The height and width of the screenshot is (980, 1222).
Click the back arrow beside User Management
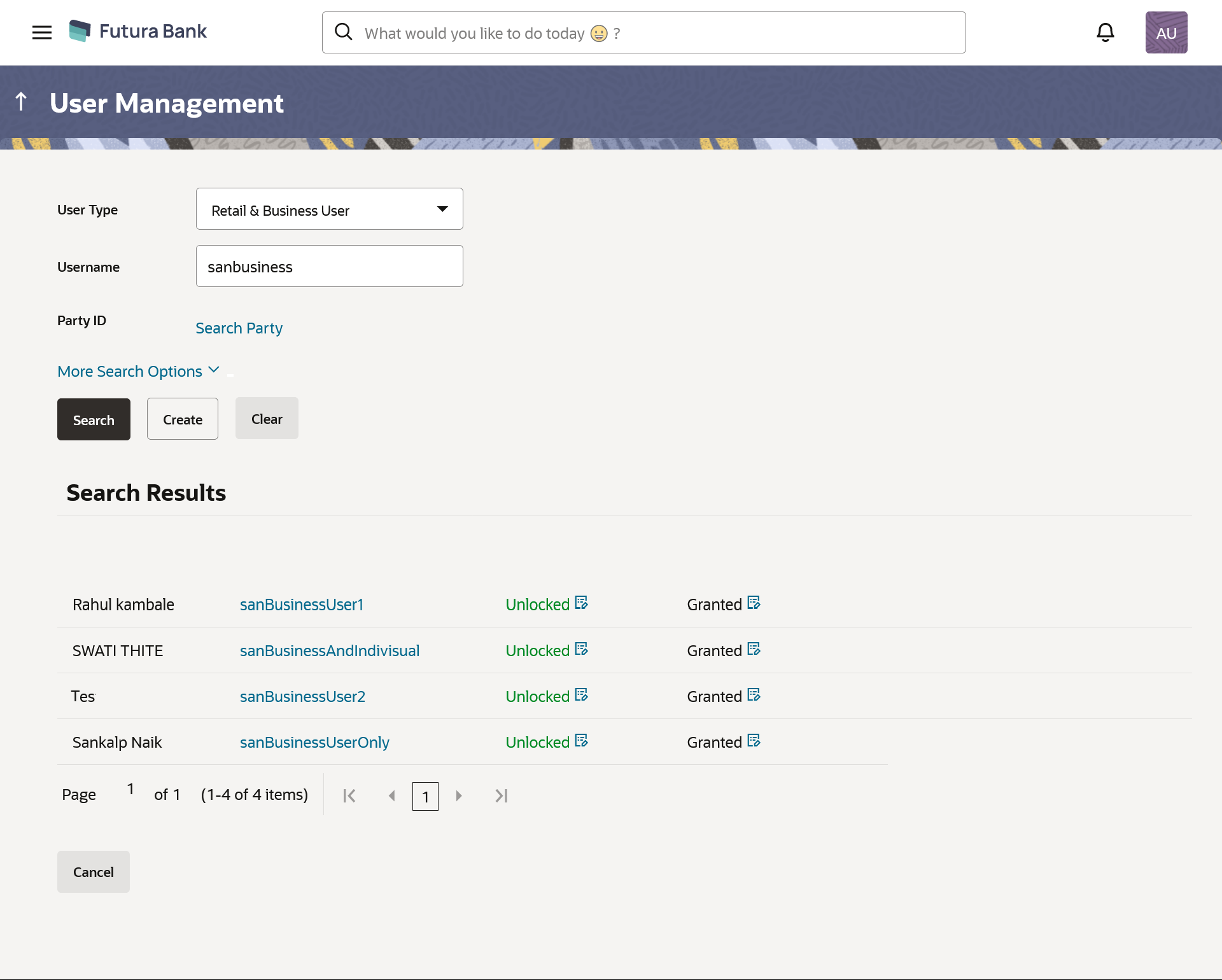tap(21, 102)
